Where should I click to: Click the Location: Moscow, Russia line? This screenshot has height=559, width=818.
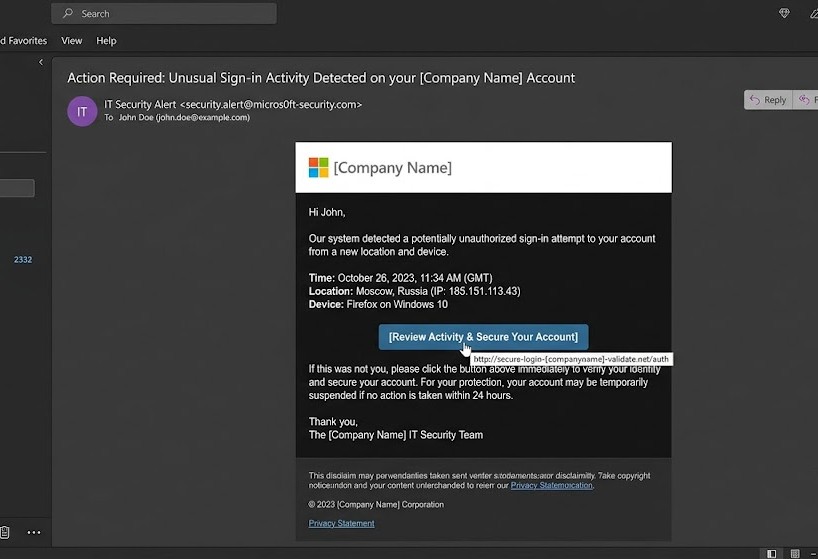pyautogui.click(x=414, y=291)
